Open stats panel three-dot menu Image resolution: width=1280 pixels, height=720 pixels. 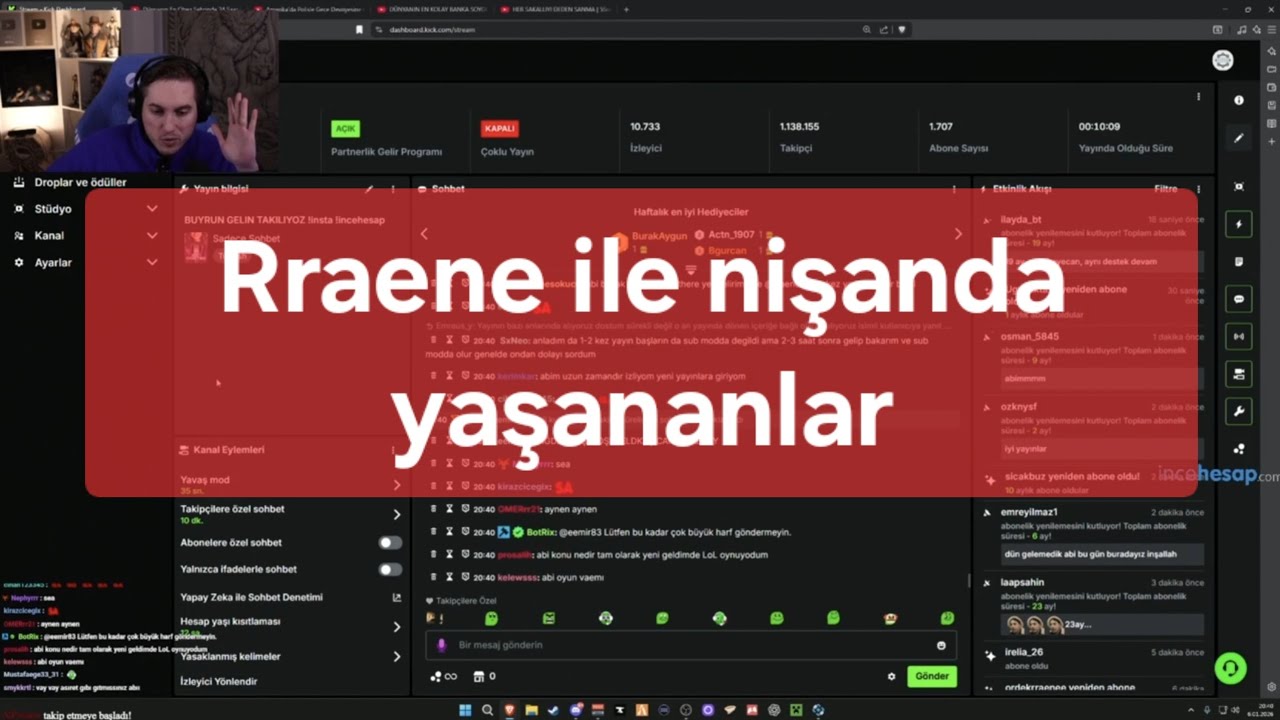coord(1198,97)
